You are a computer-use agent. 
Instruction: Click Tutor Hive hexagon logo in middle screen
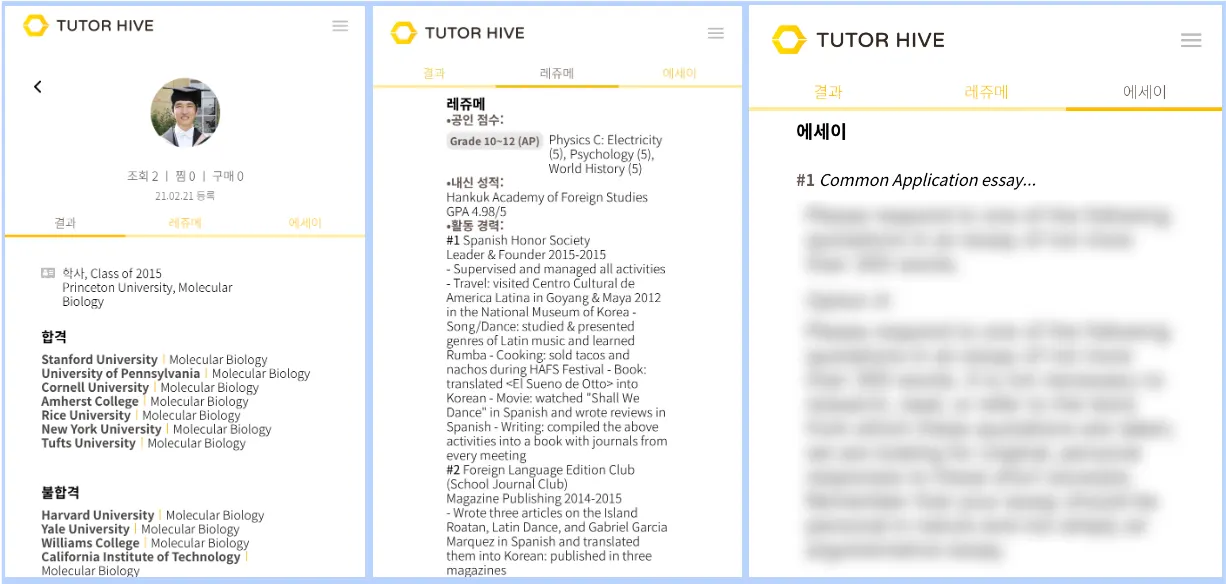403,33
